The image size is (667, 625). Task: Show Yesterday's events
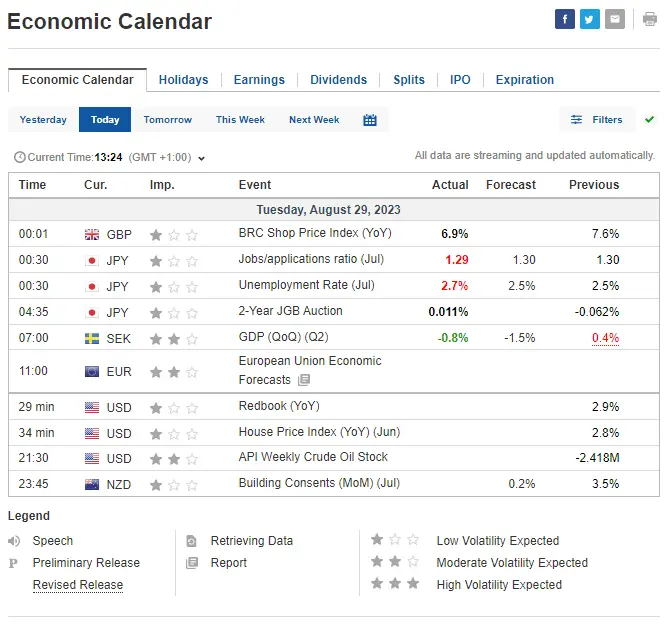tap(43, 120)
